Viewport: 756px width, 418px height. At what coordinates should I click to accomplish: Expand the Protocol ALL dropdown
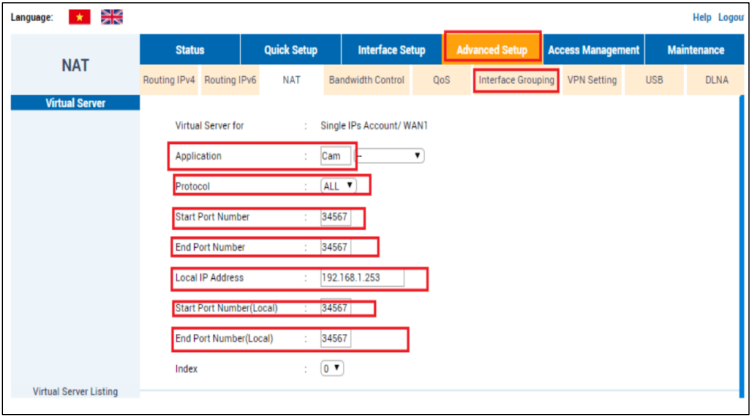(338, 186)
